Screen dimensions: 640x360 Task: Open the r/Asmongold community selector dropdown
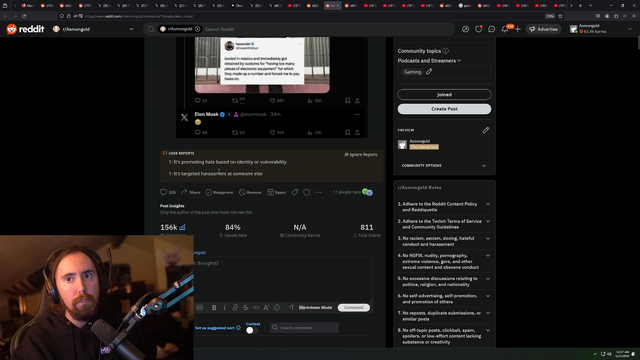coord(93,29)
